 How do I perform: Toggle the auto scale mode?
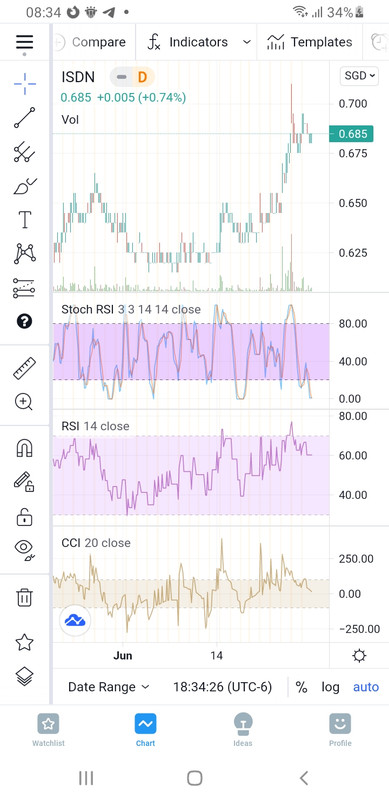pyautogui.click(x=366, y=687)
